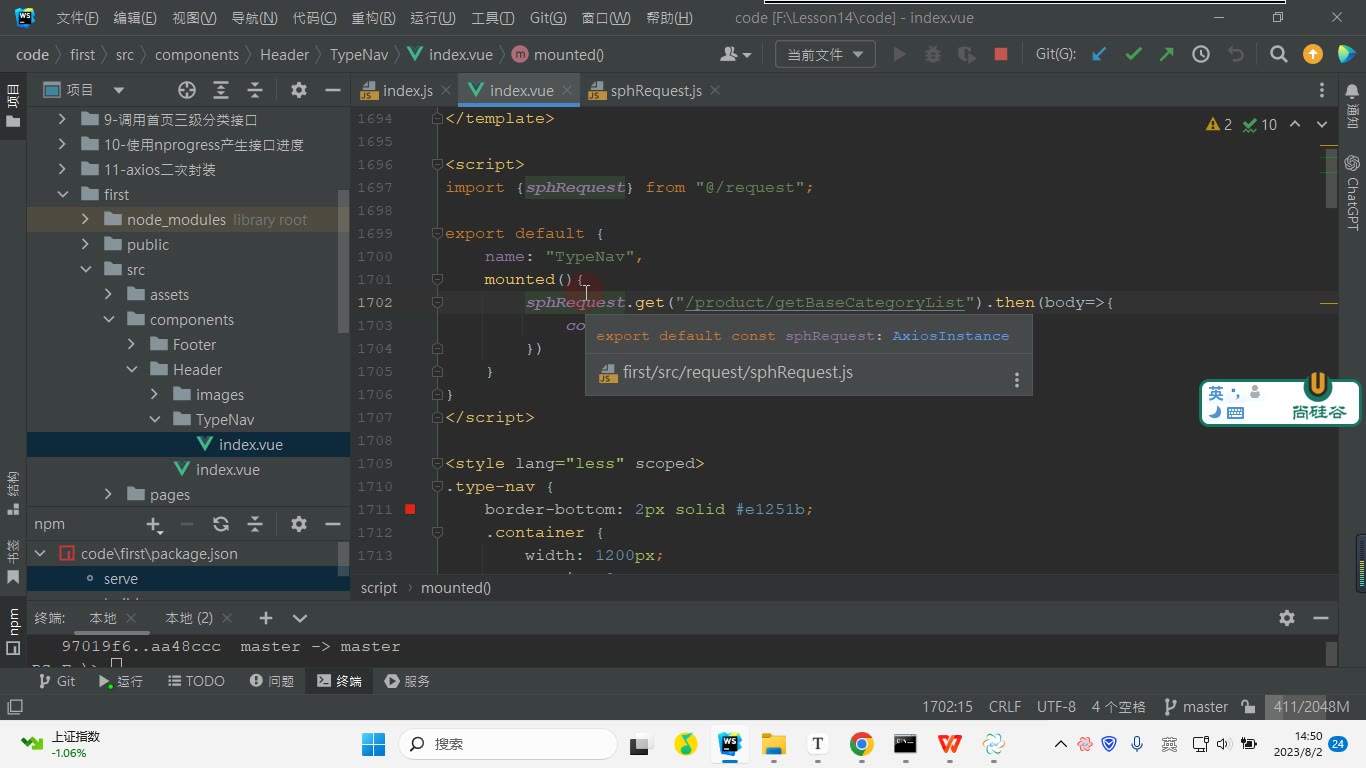Open ChatGPT side panel
Screen dimensions: 1366x768
coord(1352,192)
